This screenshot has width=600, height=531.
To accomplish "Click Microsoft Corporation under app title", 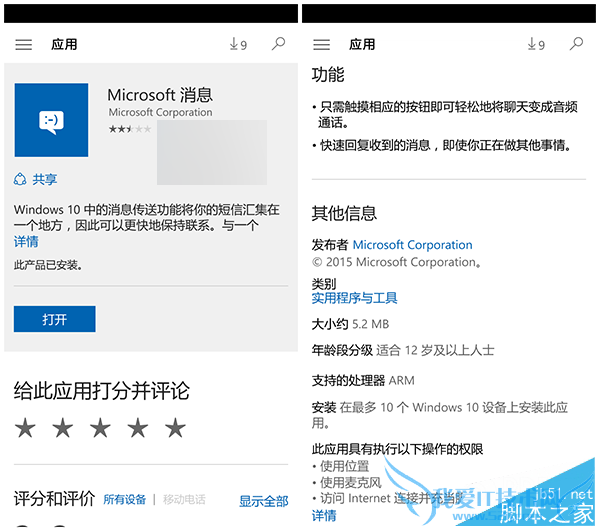I will 160,112.
